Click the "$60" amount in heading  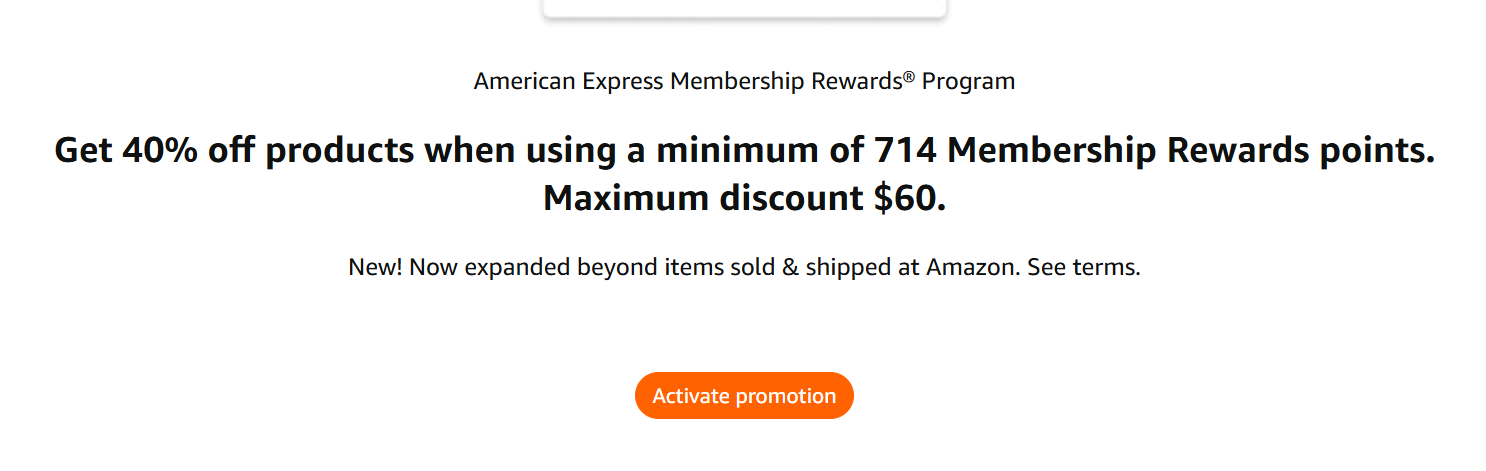pos(905,199)
